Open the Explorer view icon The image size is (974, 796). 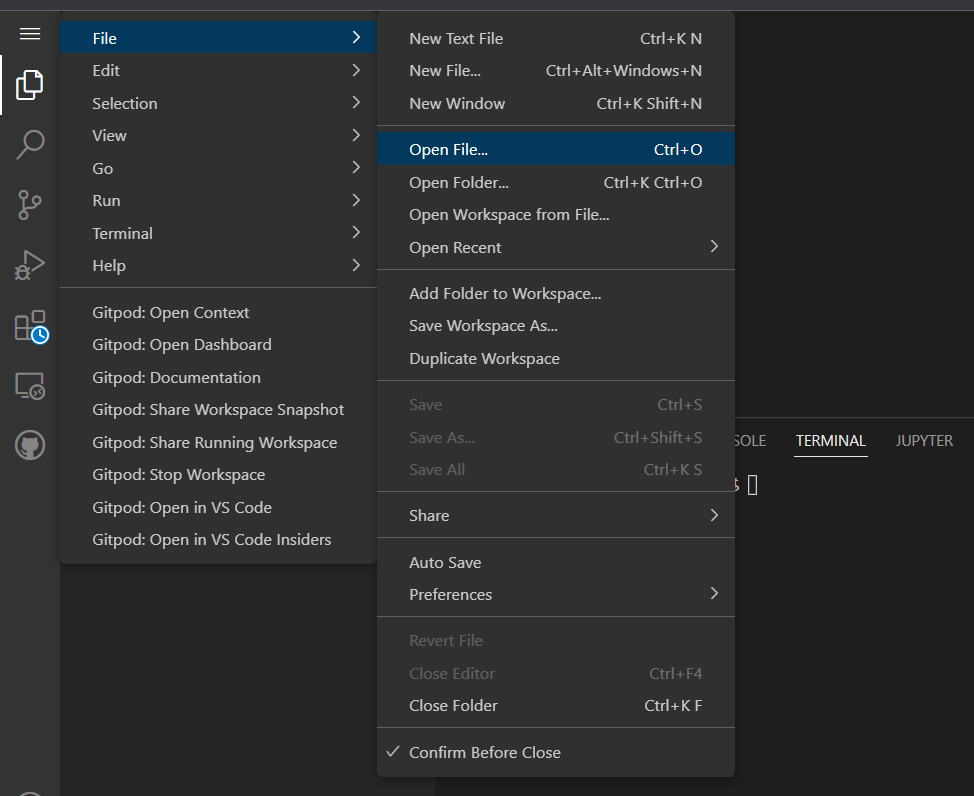(30, 85)
